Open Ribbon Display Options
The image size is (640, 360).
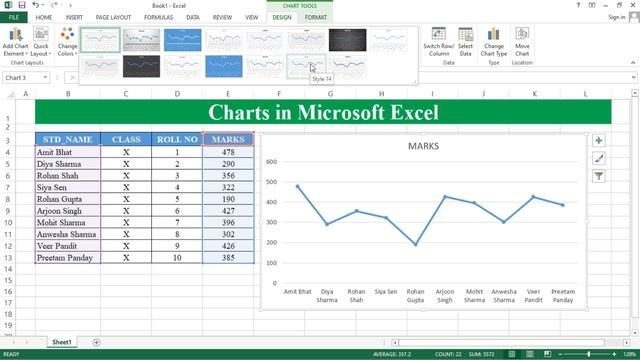(x=592, y=5)
